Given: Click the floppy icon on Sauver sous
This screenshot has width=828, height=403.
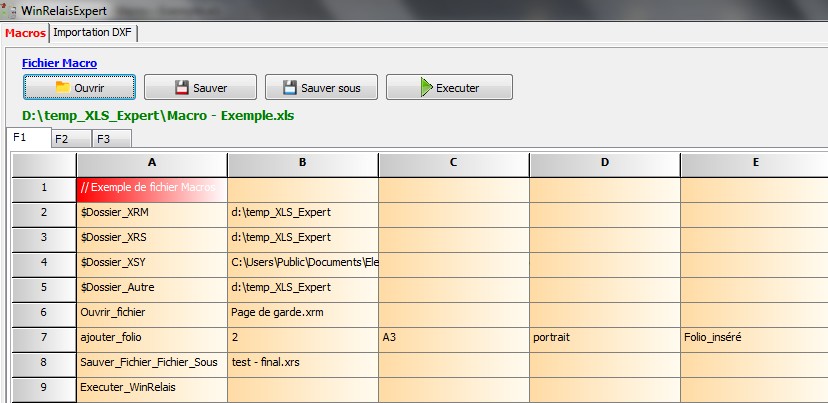Looking at the screenshot, I should (289, 87).
